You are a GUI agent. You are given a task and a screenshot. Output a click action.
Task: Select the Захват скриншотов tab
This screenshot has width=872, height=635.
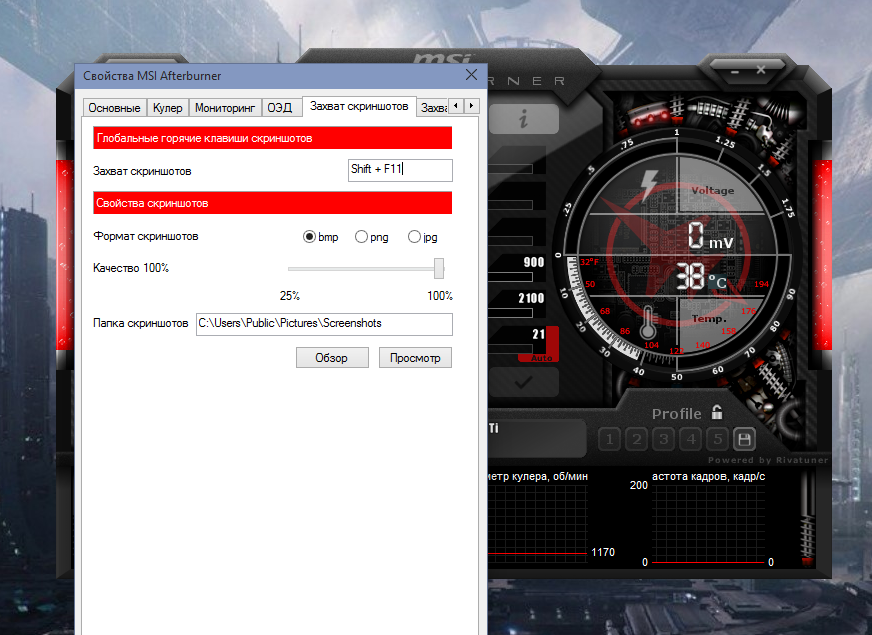(359, 106)
